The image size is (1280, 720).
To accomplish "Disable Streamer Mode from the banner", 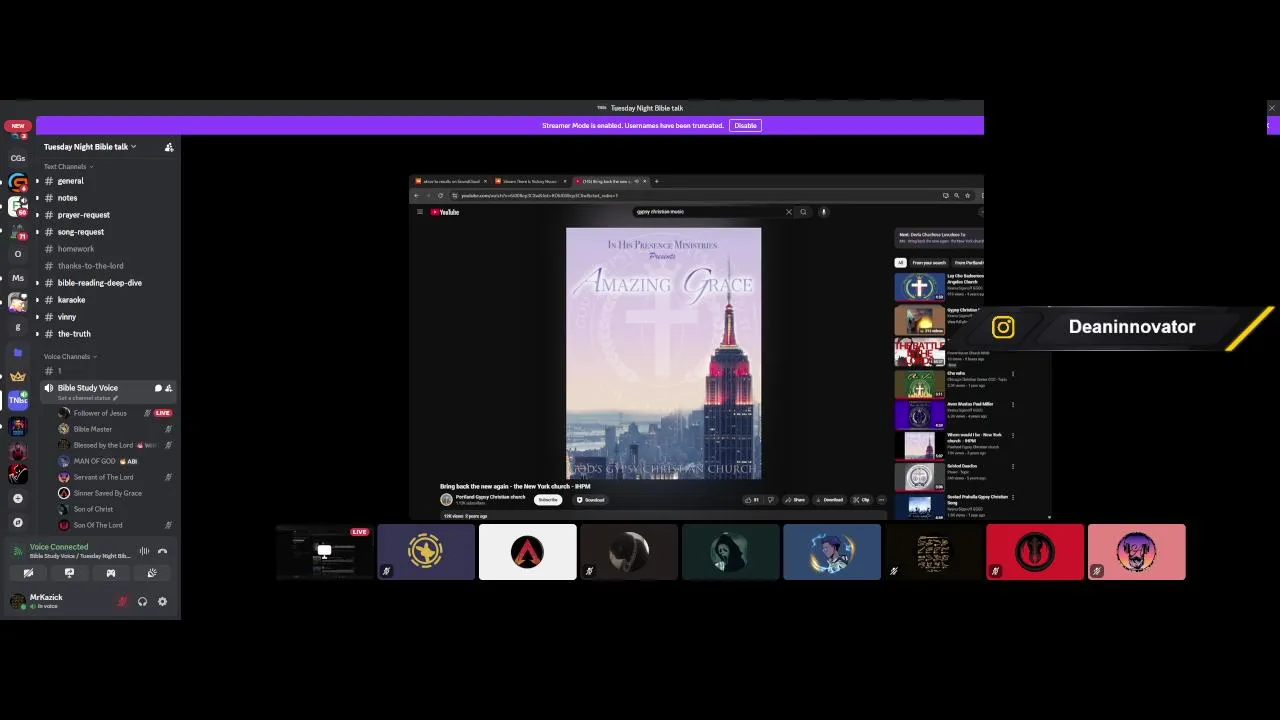I will [x=745, y=125].
